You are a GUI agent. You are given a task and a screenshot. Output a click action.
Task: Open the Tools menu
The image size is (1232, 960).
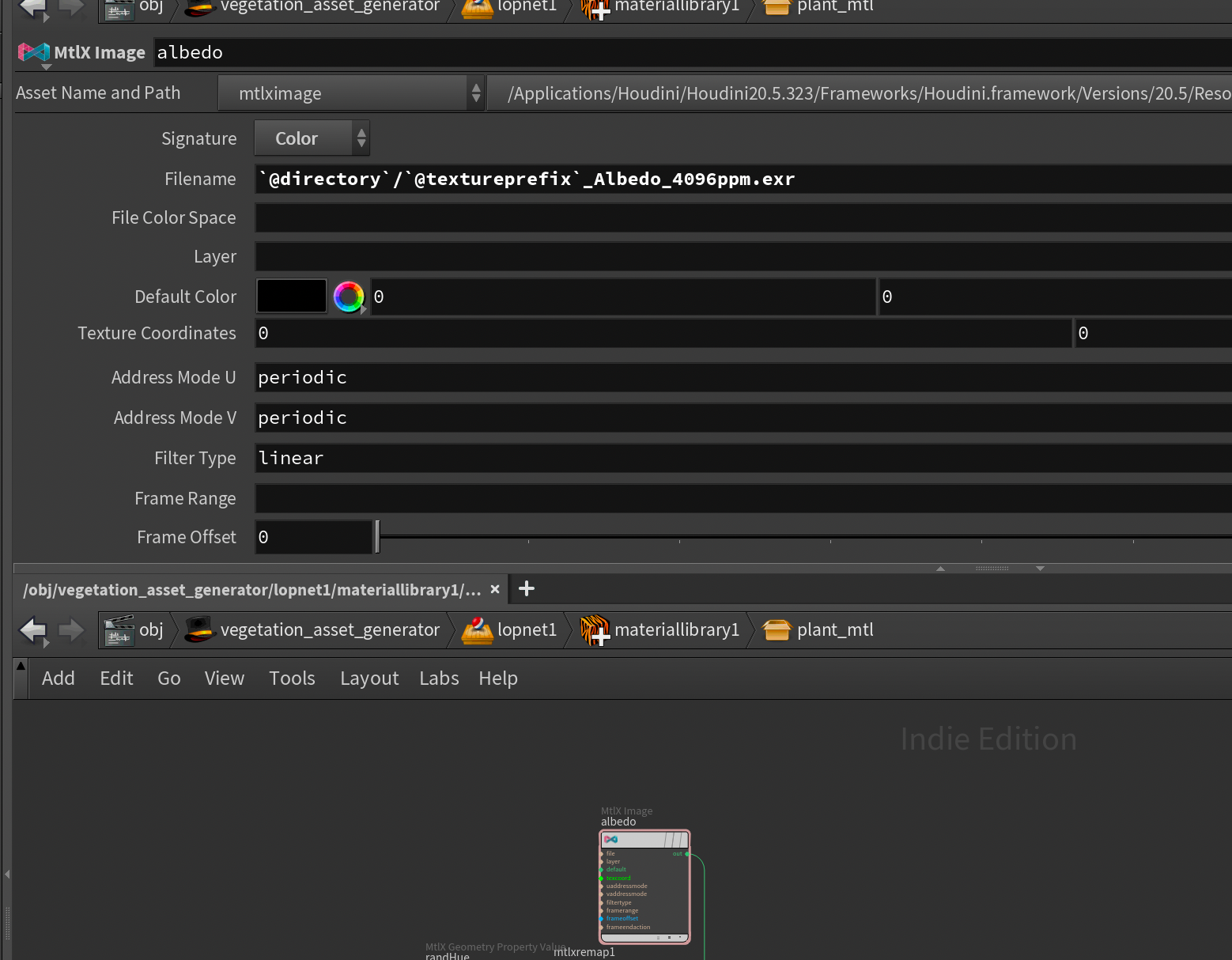tap(292, 678)
